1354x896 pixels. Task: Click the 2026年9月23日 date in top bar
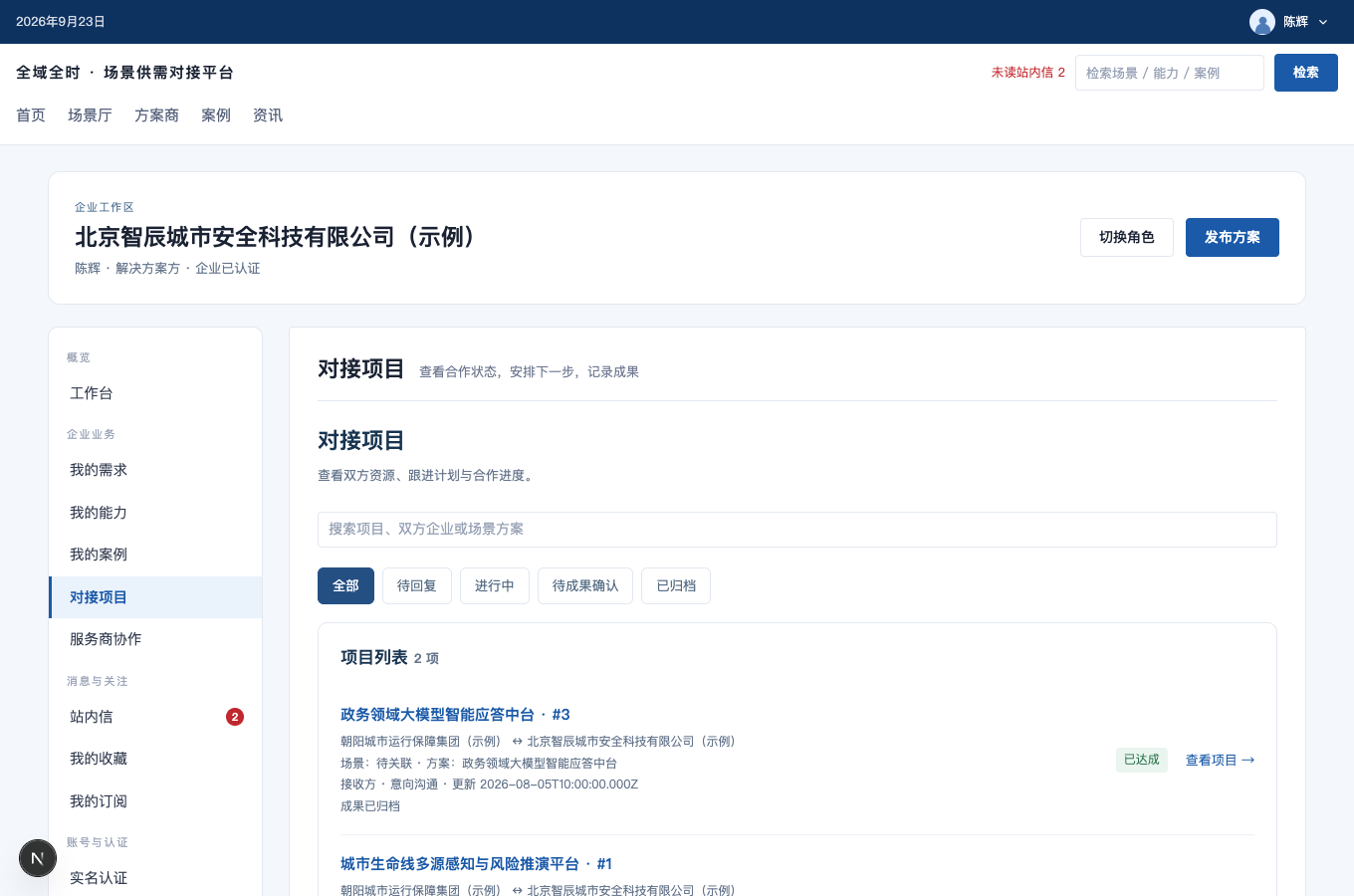(x=61, y=22)
